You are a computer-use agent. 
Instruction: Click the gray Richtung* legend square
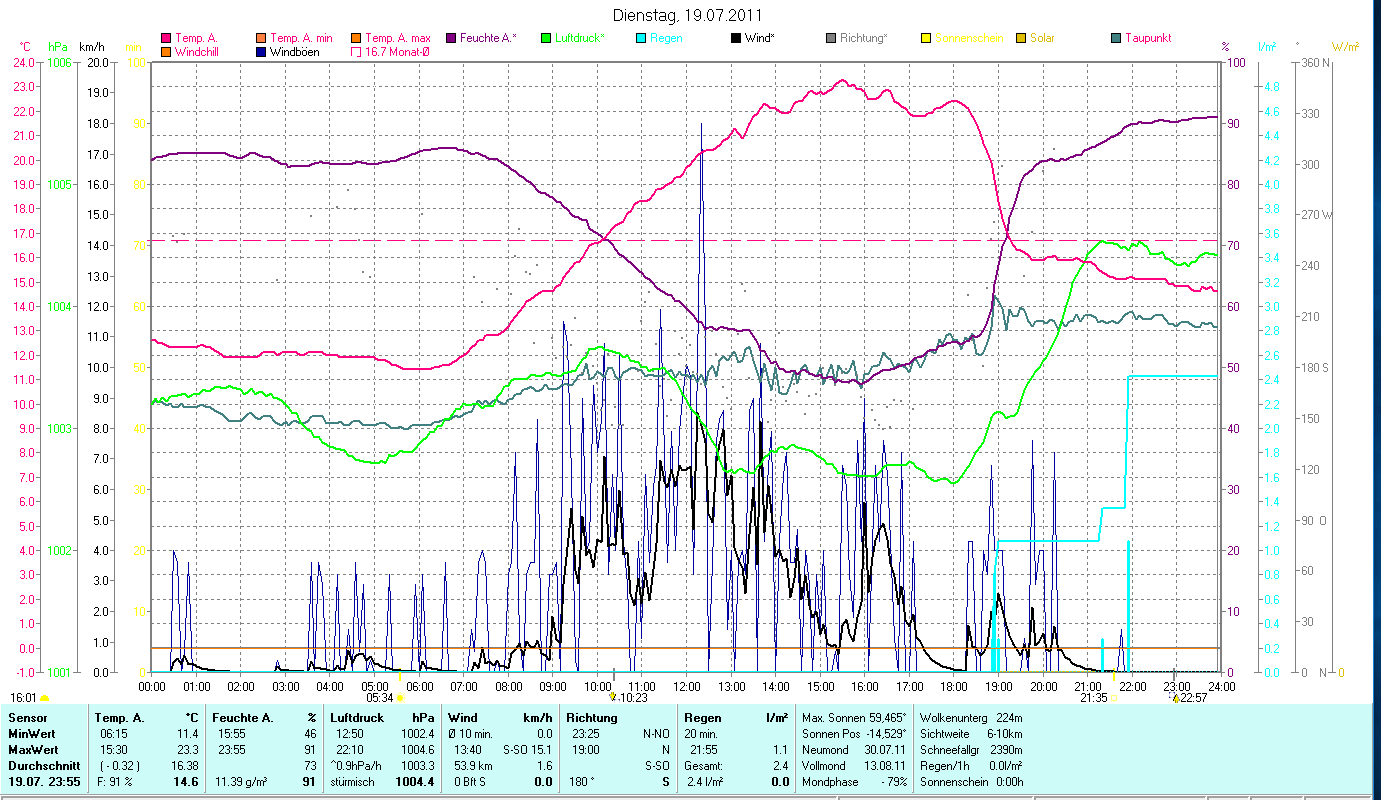tap(831, 38)
